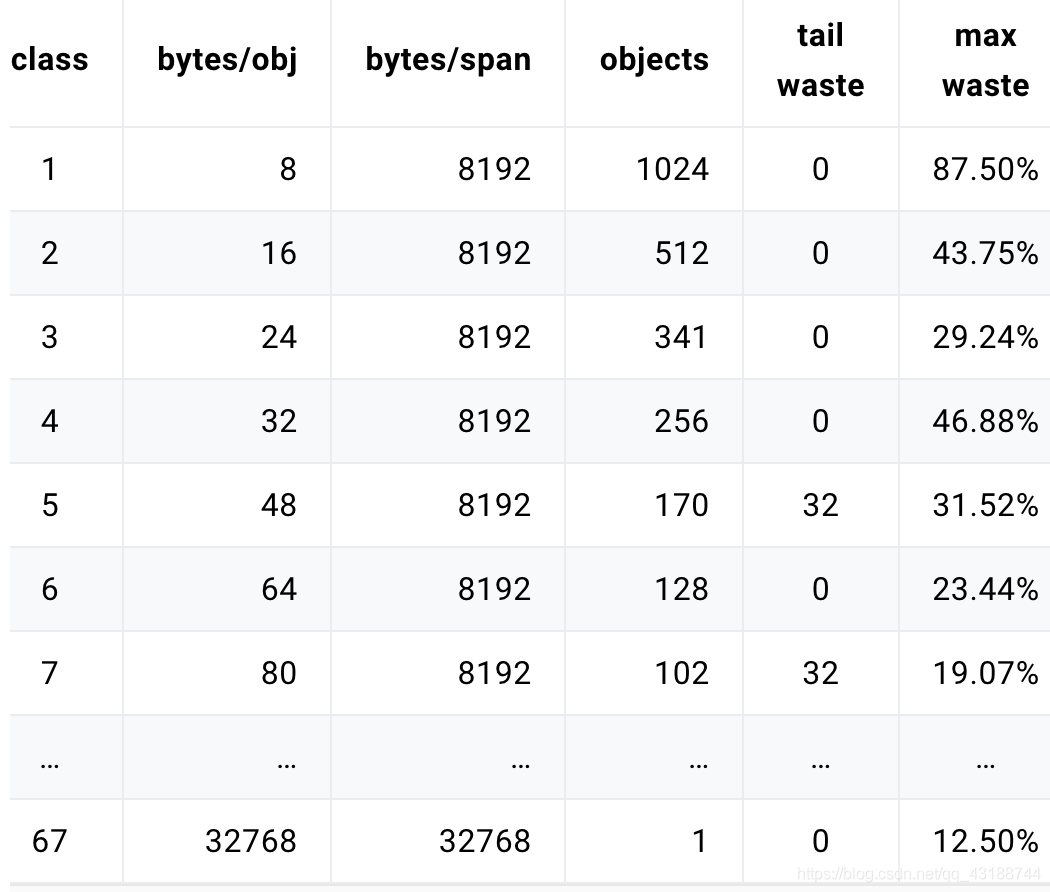Select the 87.50% max waste cell
This screenshot has width=1050, height=892.
[x=985, y=169]
